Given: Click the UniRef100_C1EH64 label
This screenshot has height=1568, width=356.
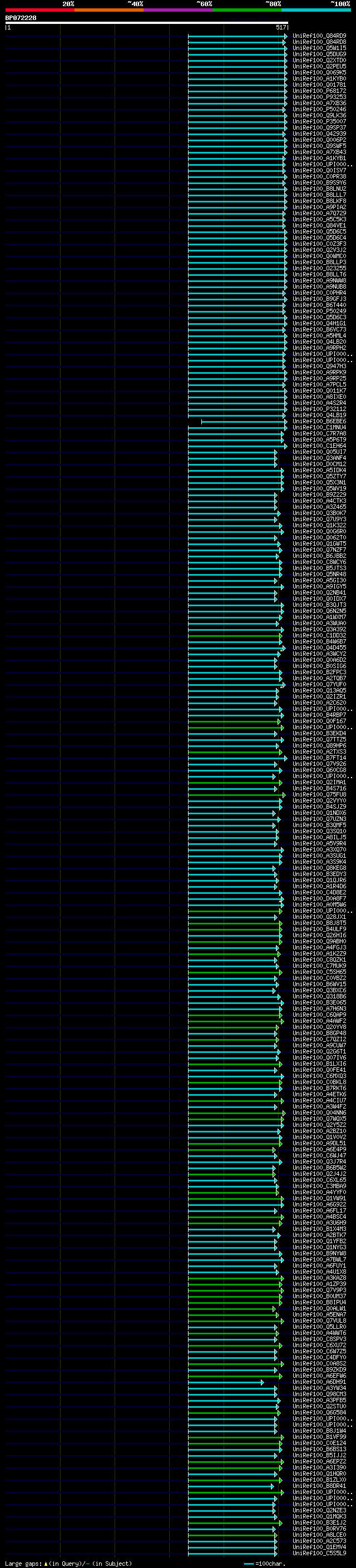Looking at the screenshot, I should (319, 446).
